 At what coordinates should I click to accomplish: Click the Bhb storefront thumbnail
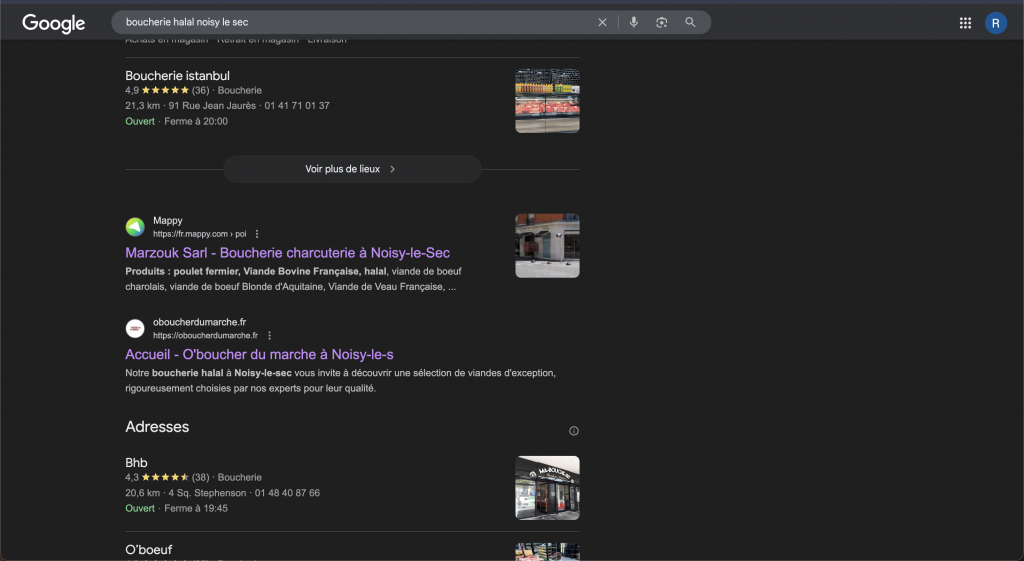(547, 488)
